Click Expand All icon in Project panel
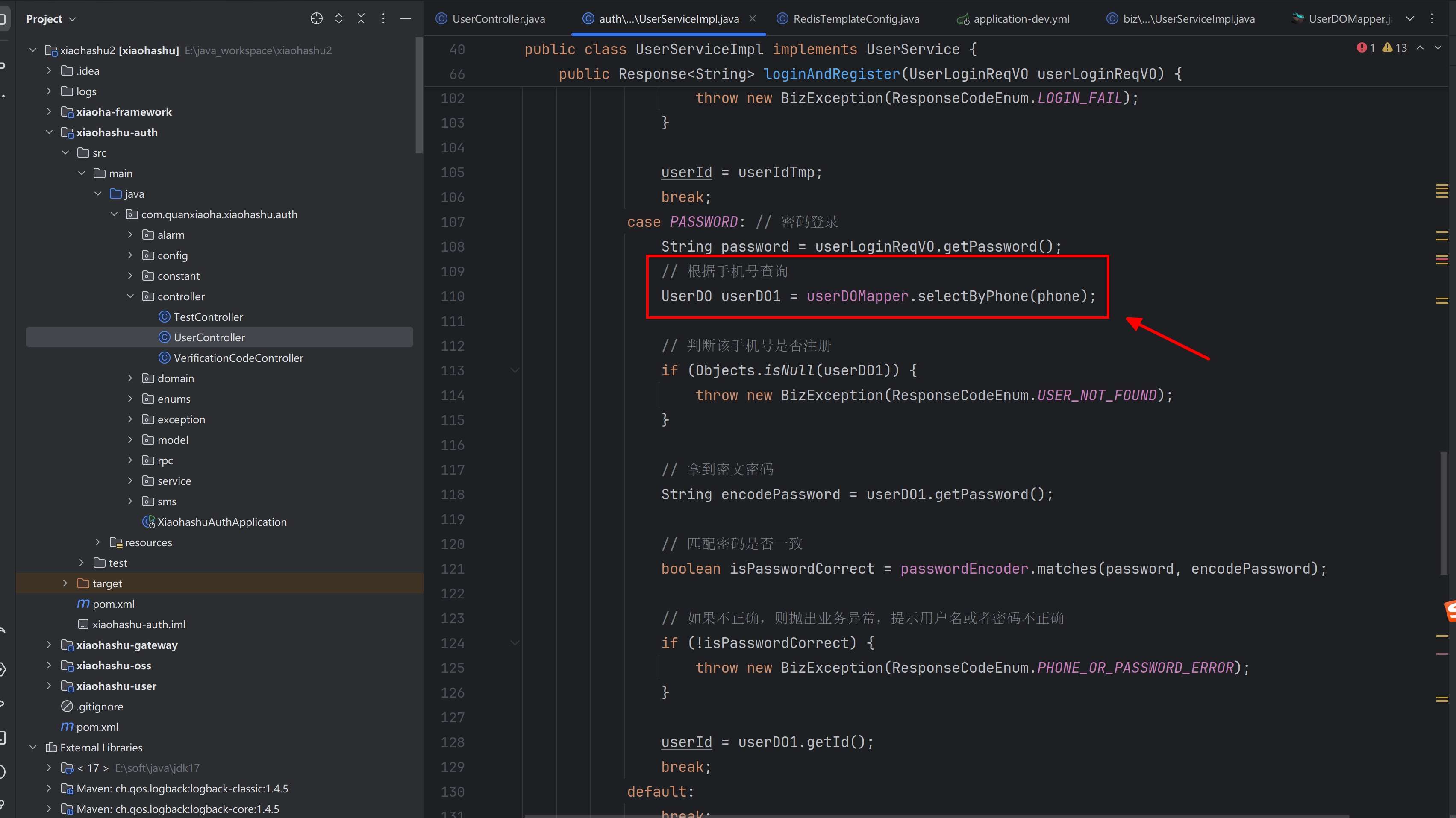Viewport: 1456px width, 818px height. tap(338, 19)
